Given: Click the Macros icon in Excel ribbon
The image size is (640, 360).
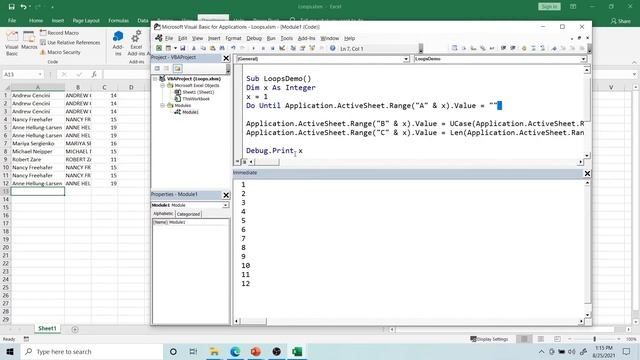Looking at the screenshot, I should (29, 41).
